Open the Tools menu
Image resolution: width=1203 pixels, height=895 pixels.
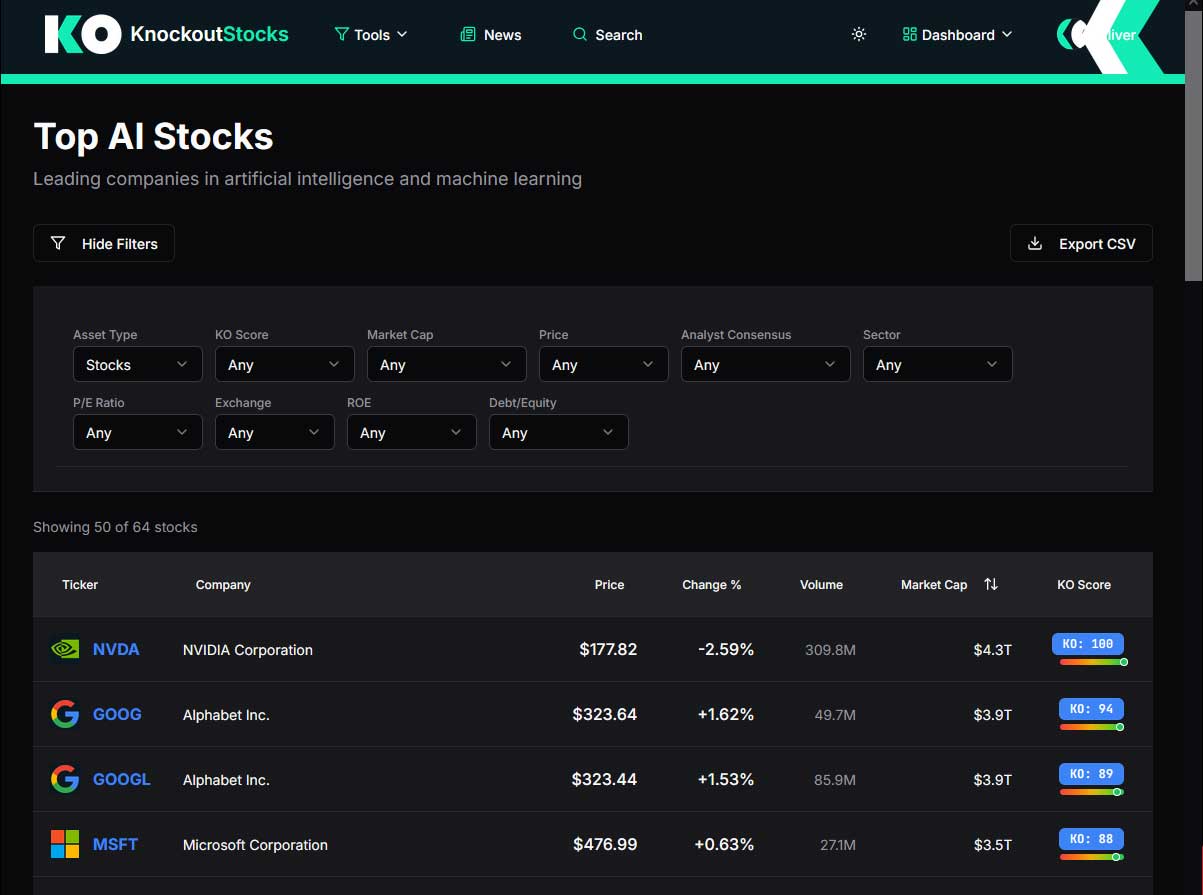371,34
